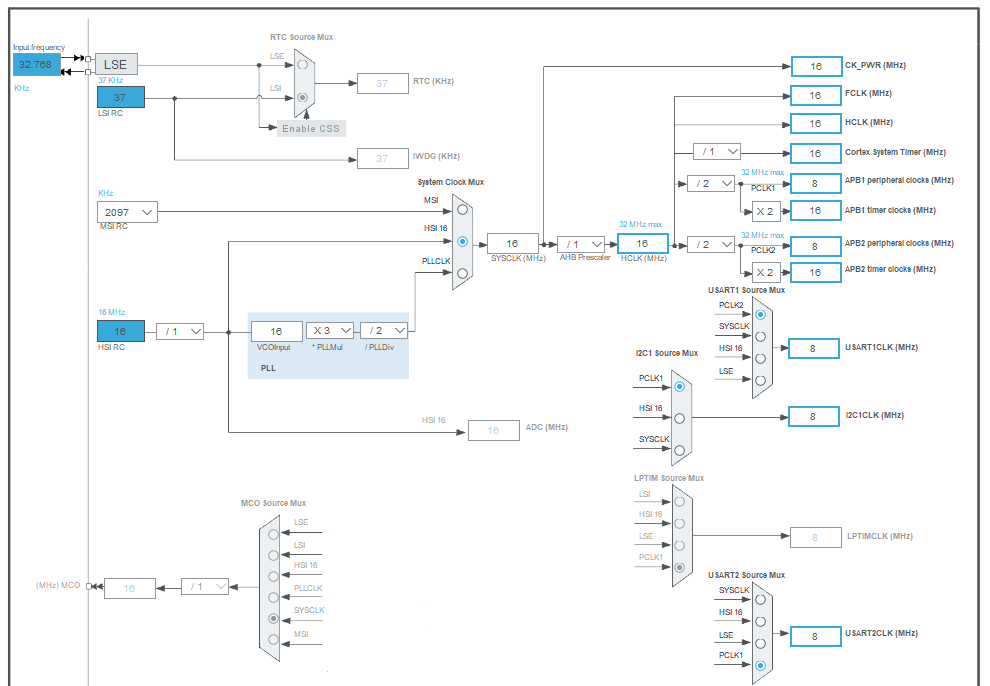Select HSI 16 in USART1 Source Mux
This screenshot has height=686, width=990.
point(761,358)
